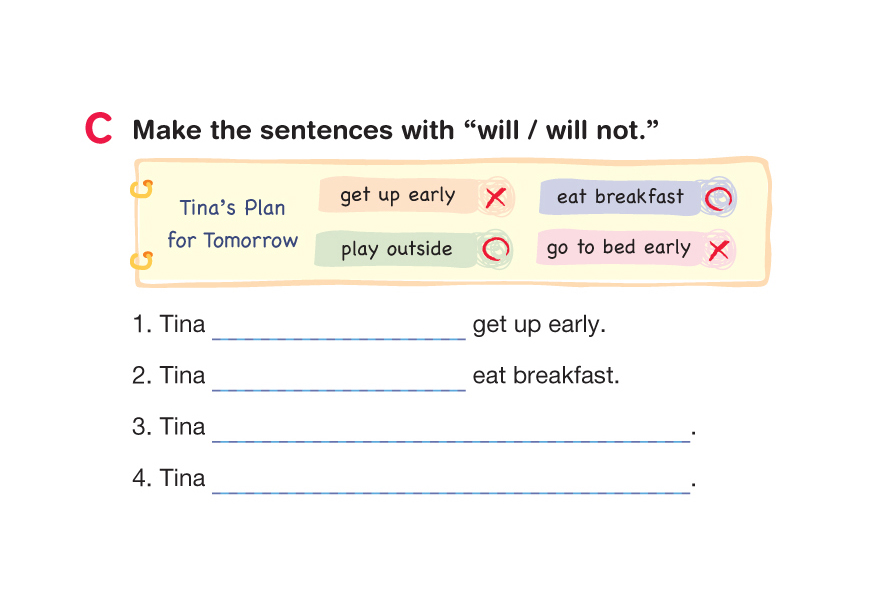Screen dimensions: 873x612
Task: Select the pink "go to bed early" tag
Action: pyautogui.click(x=618, y=248)
